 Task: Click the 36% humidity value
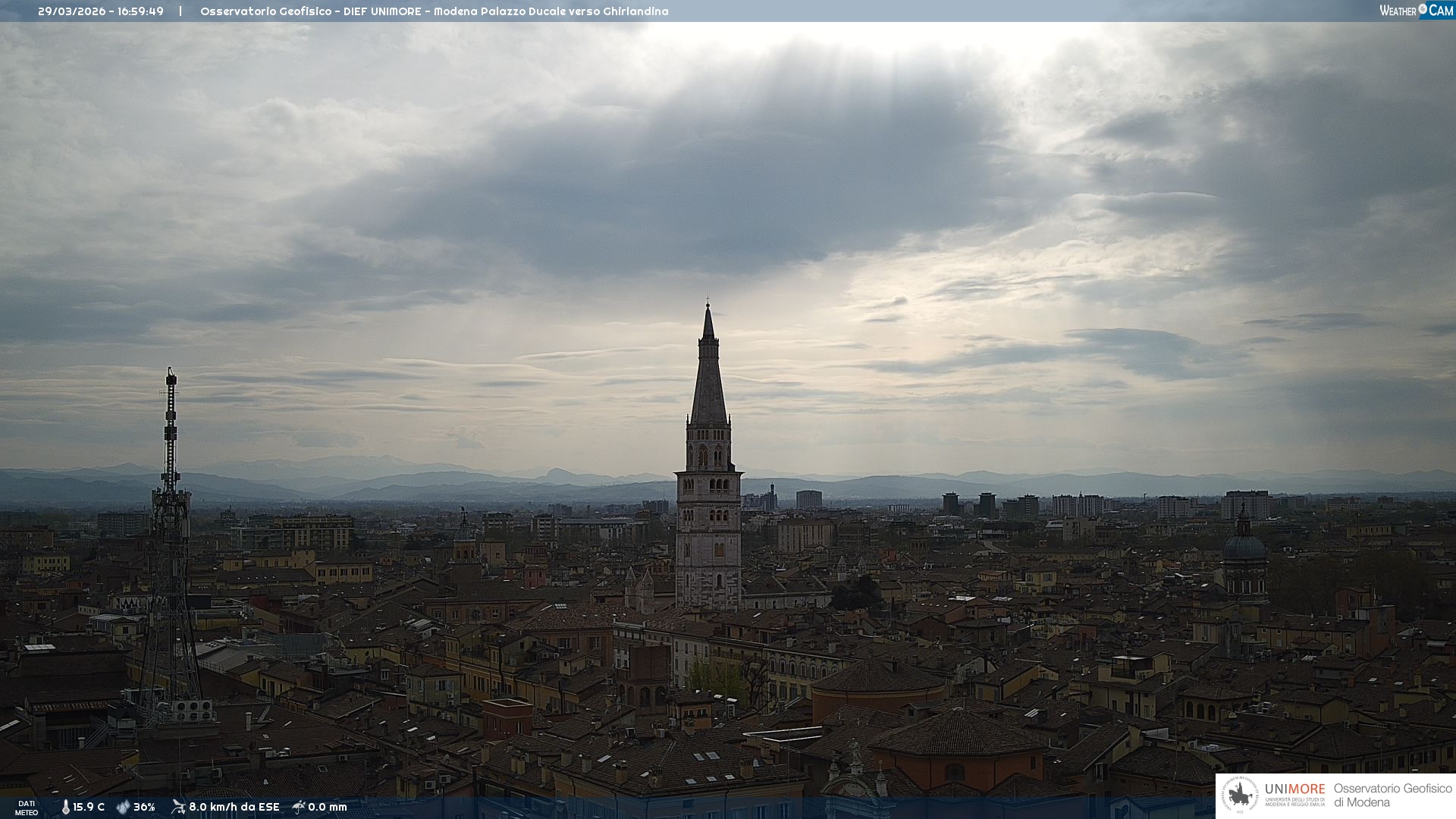144,807
